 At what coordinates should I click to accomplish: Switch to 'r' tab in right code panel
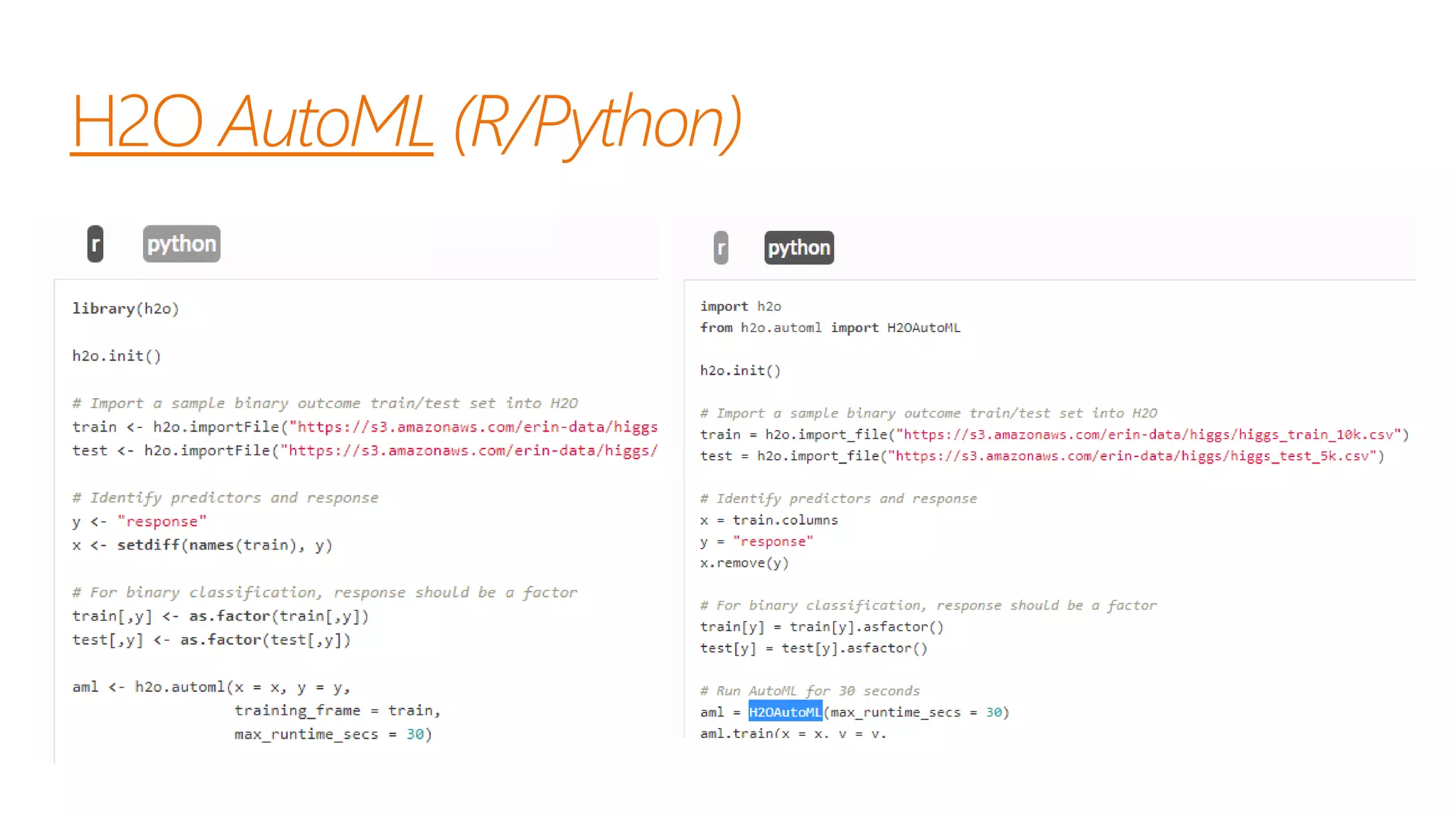(x=721, y=247)
